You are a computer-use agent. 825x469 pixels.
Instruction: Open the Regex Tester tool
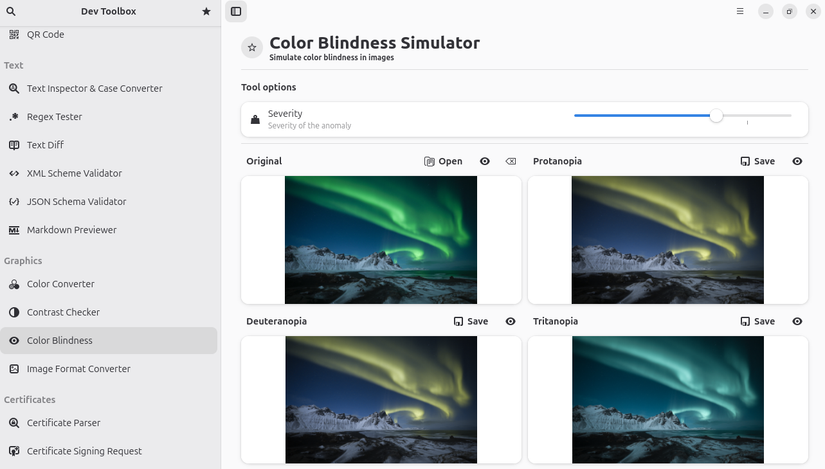pyautogui.click(x=108, y=117)
